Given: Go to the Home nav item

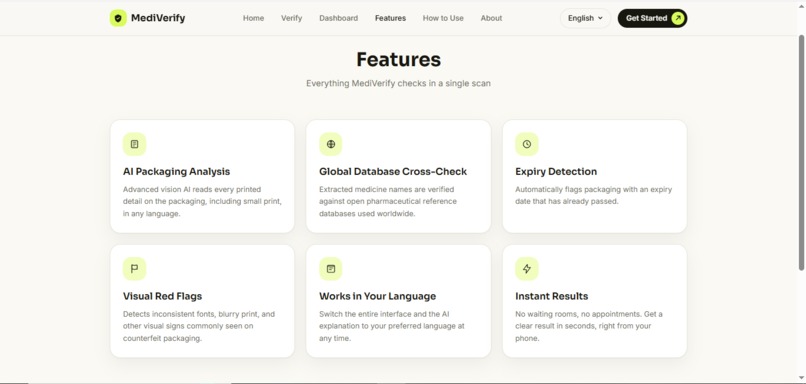Looking at the screenshot, I should pyautogui.click(x=253, y=18).
